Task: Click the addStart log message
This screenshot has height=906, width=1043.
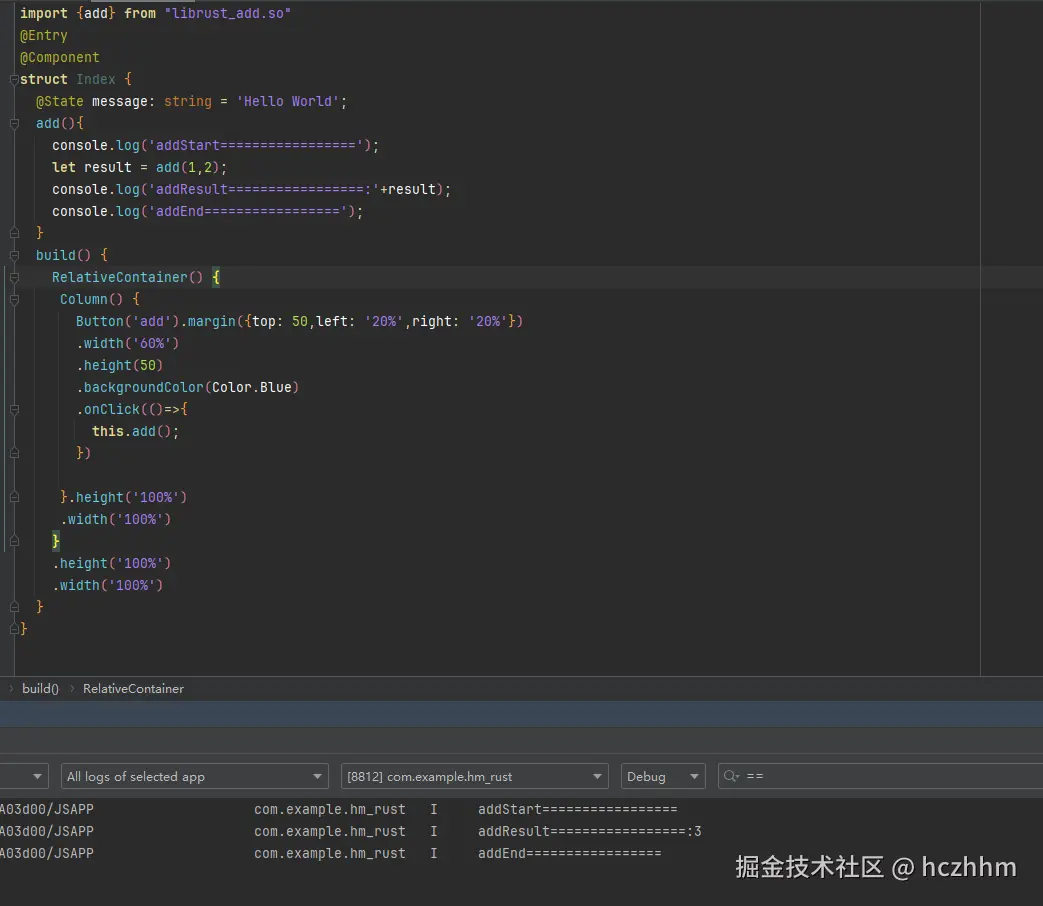Action: (x=577, y=810)
